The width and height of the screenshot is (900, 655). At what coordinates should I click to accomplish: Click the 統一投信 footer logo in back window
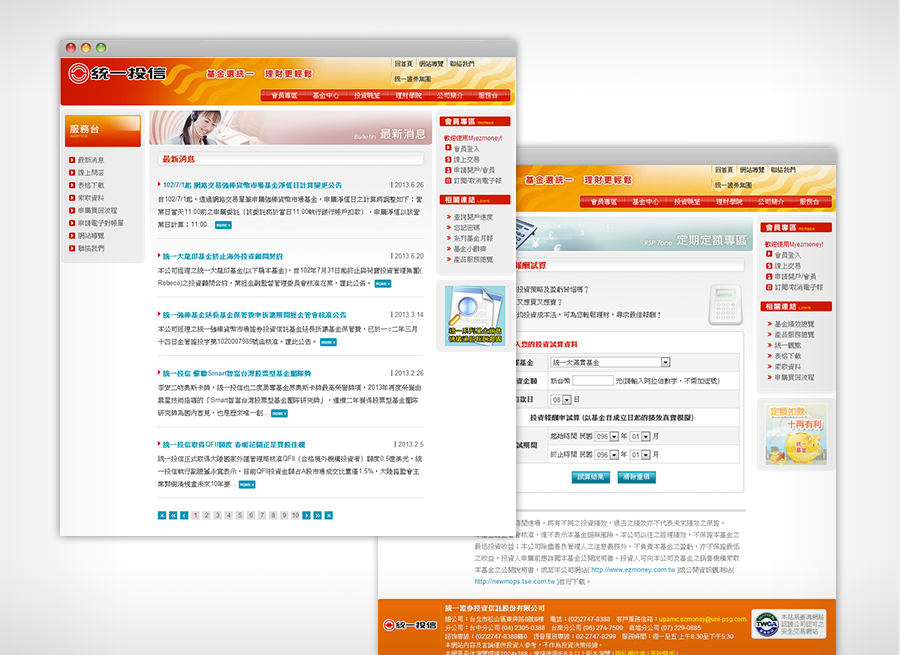(x=410, y=625)
